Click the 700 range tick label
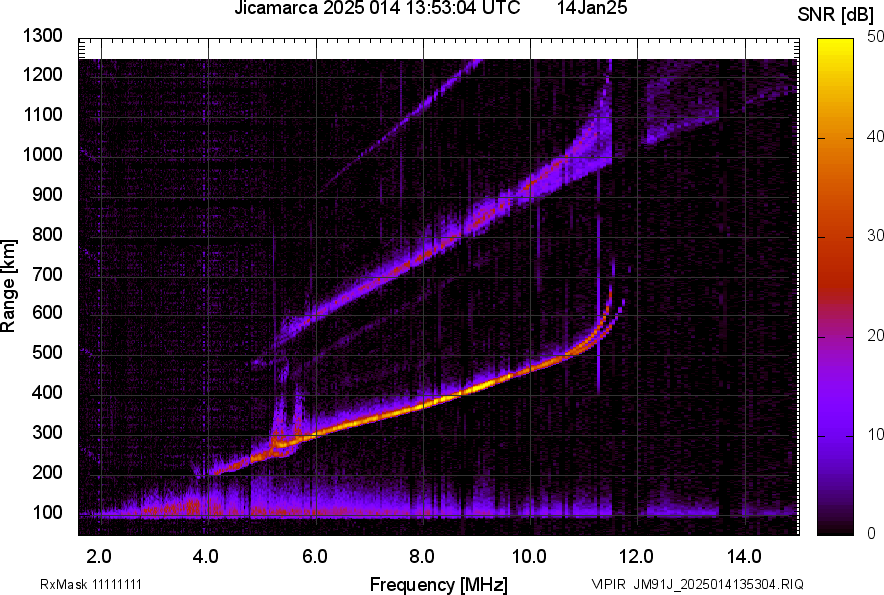Screen dimensions: 884x595 click(47, 274)
